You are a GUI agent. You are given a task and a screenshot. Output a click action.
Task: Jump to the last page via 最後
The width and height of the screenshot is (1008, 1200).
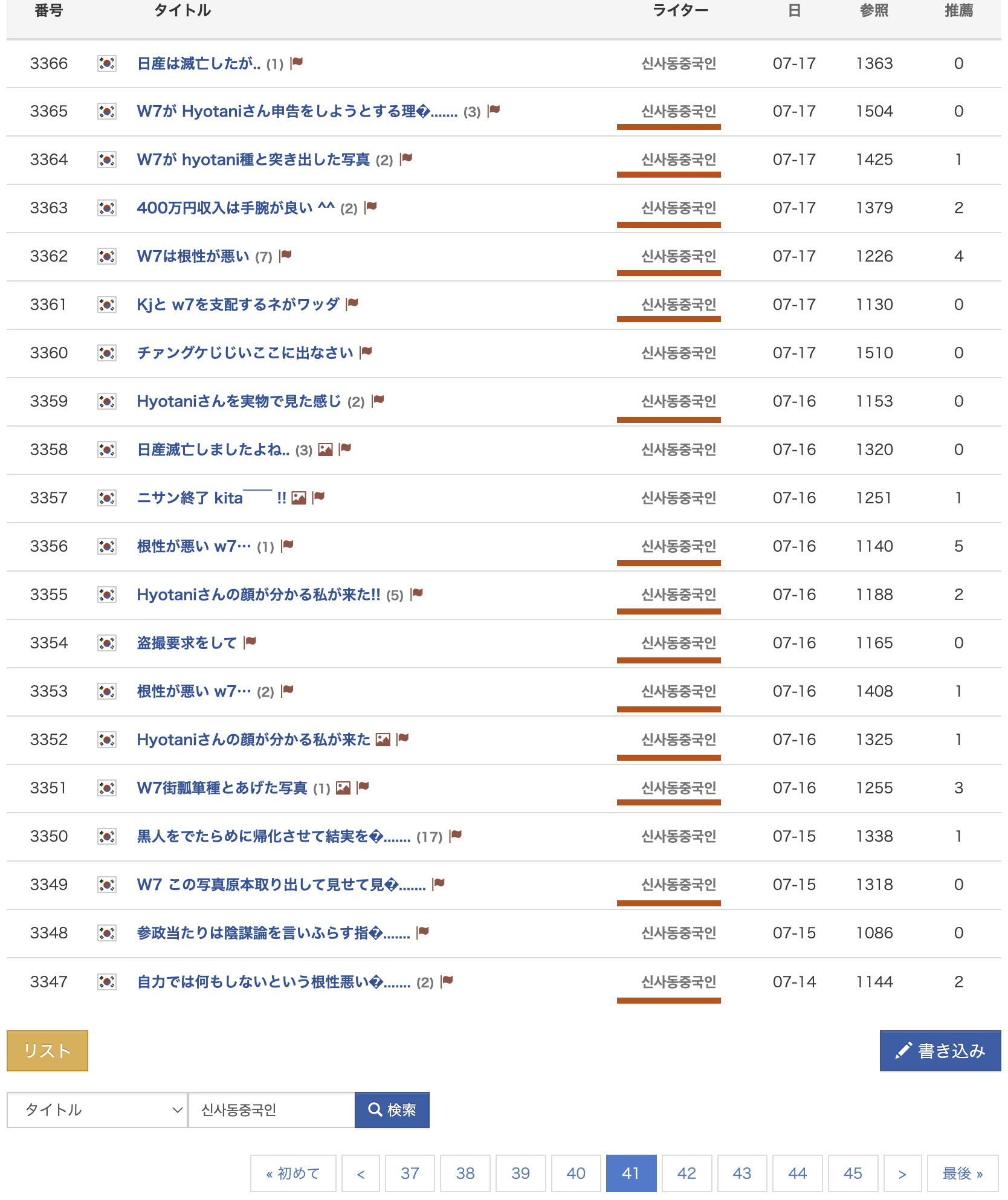coord(962,1173)
